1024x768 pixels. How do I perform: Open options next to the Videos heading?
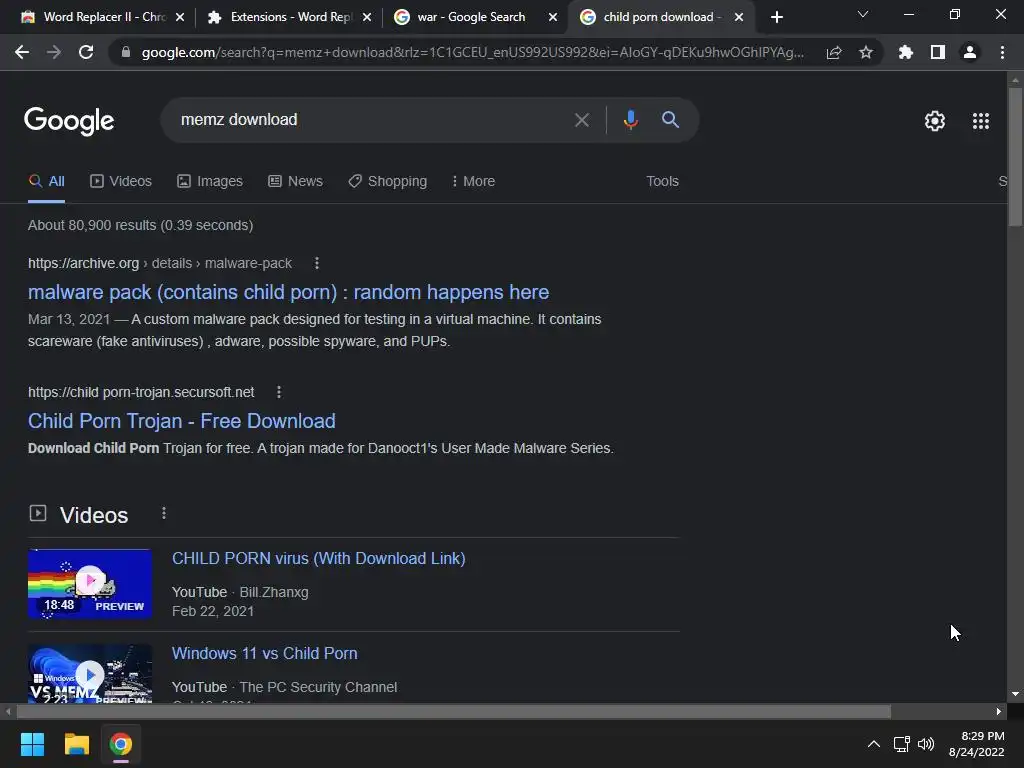[x=164, y=514]
